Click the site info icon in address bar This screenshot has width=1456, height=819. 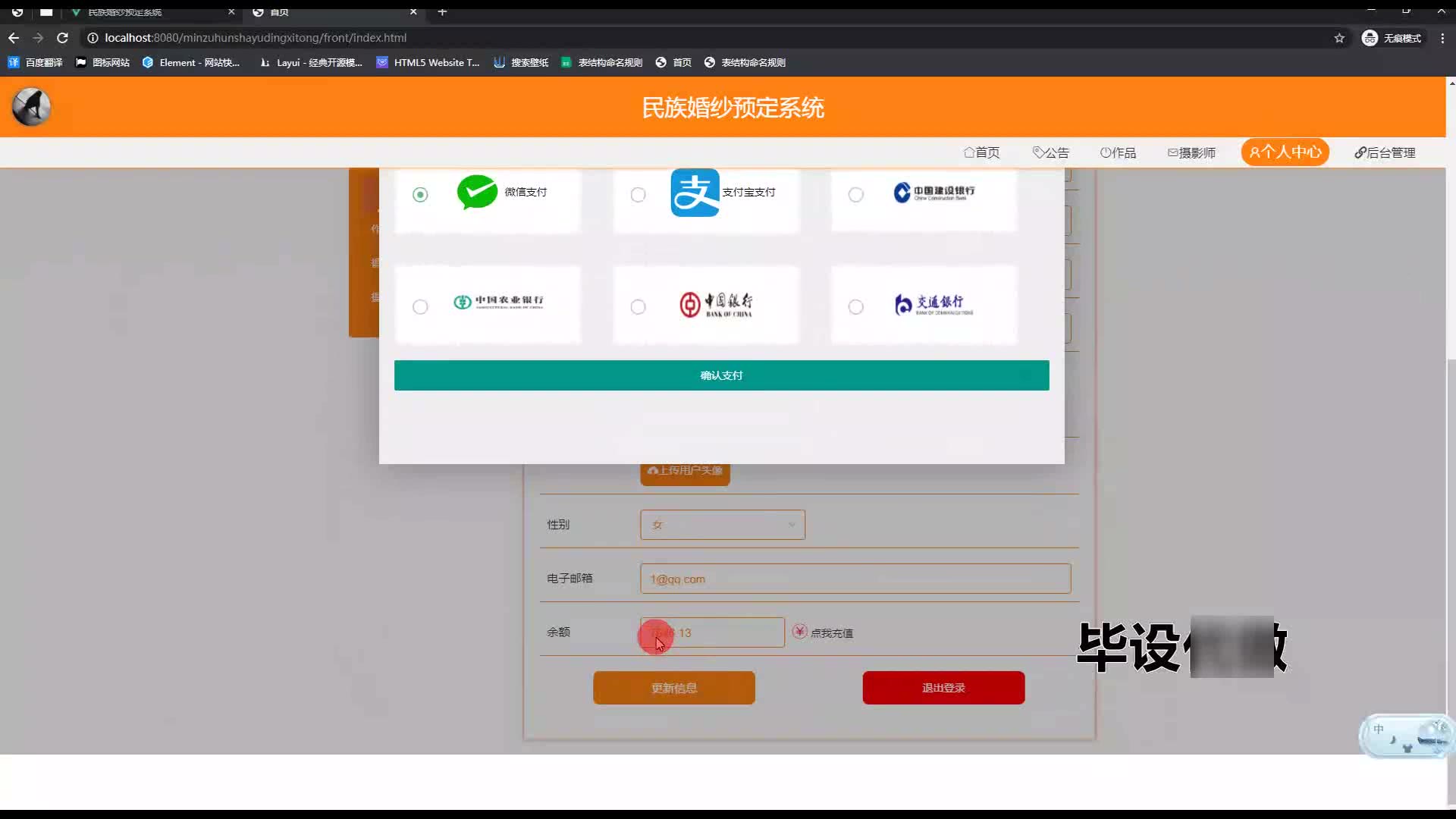(93, 38)
